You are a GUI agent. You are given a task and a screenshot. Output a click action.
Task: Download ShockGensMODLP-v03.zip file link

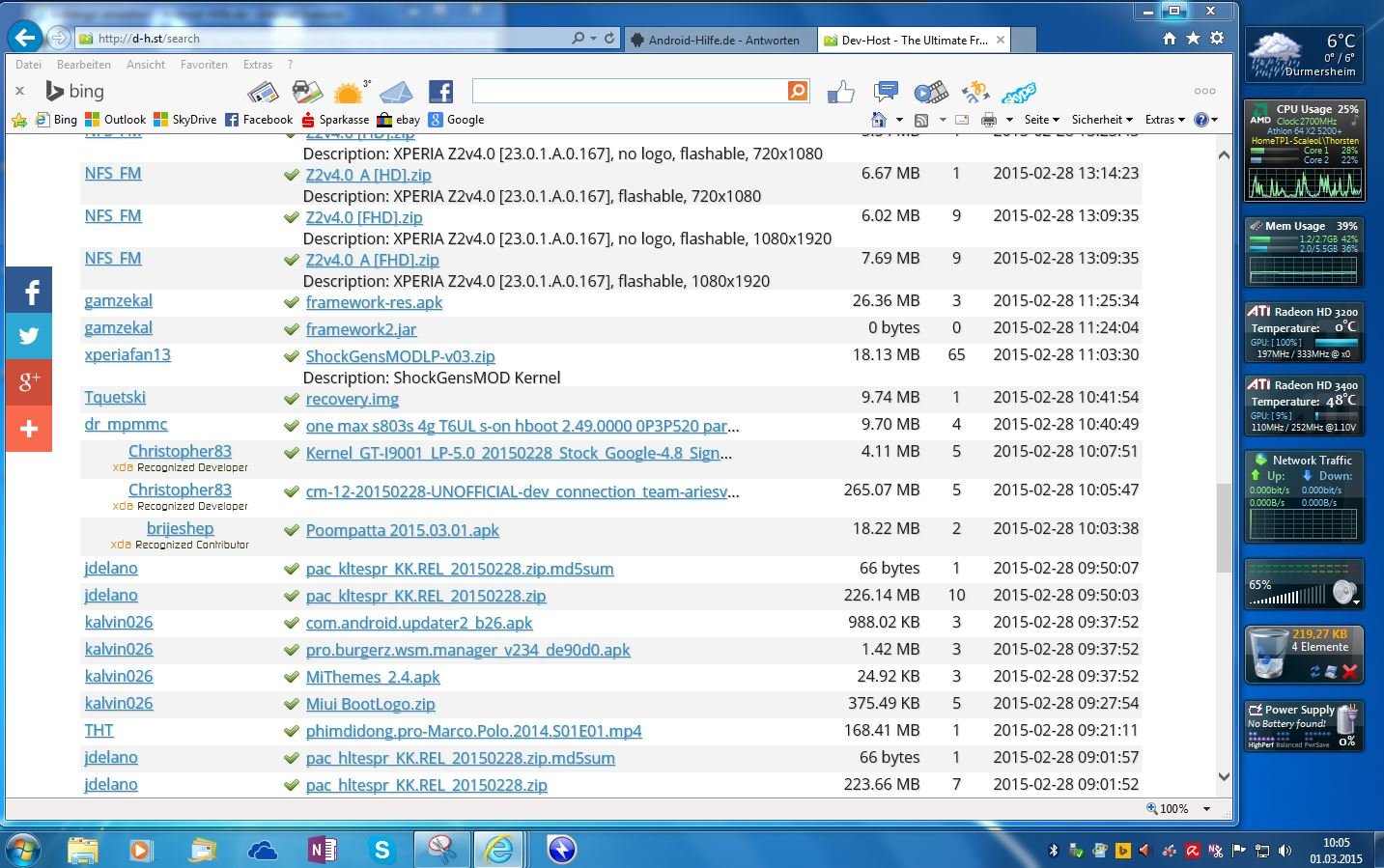[400, 356]
